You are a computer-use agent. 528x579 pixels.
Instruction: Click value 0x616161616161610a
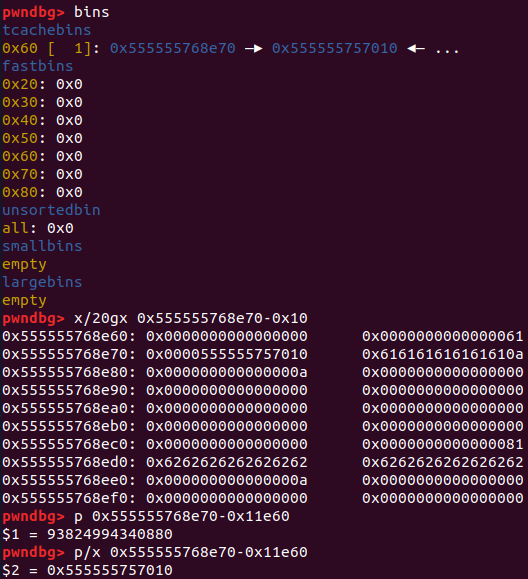click(443, 354)
